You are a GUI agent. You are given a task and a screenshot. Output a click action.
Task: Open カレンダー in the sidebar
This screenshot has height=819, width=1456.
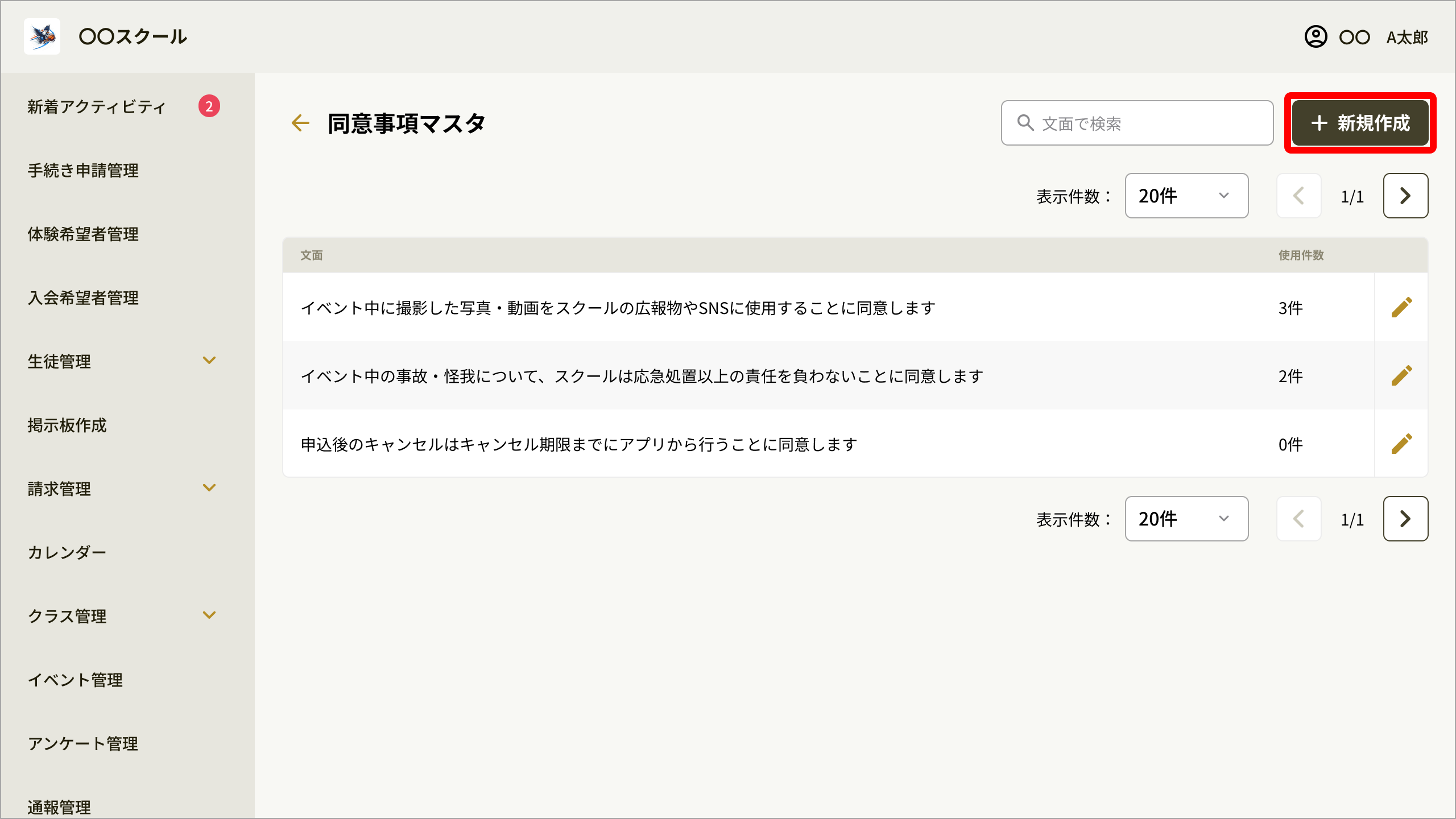pyautogui.click(x=67, y=553)
